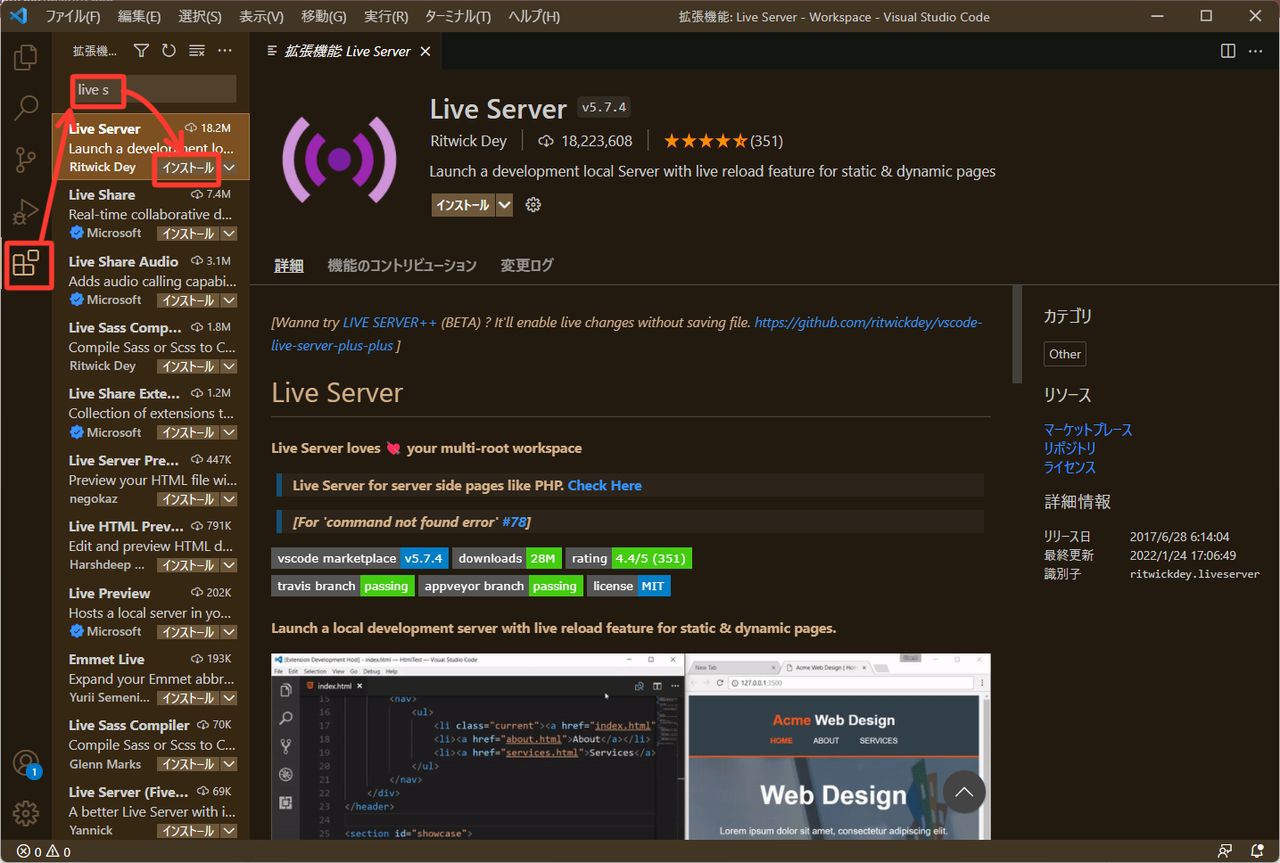This screenshot has height=863, width=1280.
Task: Switch to the 機能のコントリビューション tab
Action: click(402, 266)
